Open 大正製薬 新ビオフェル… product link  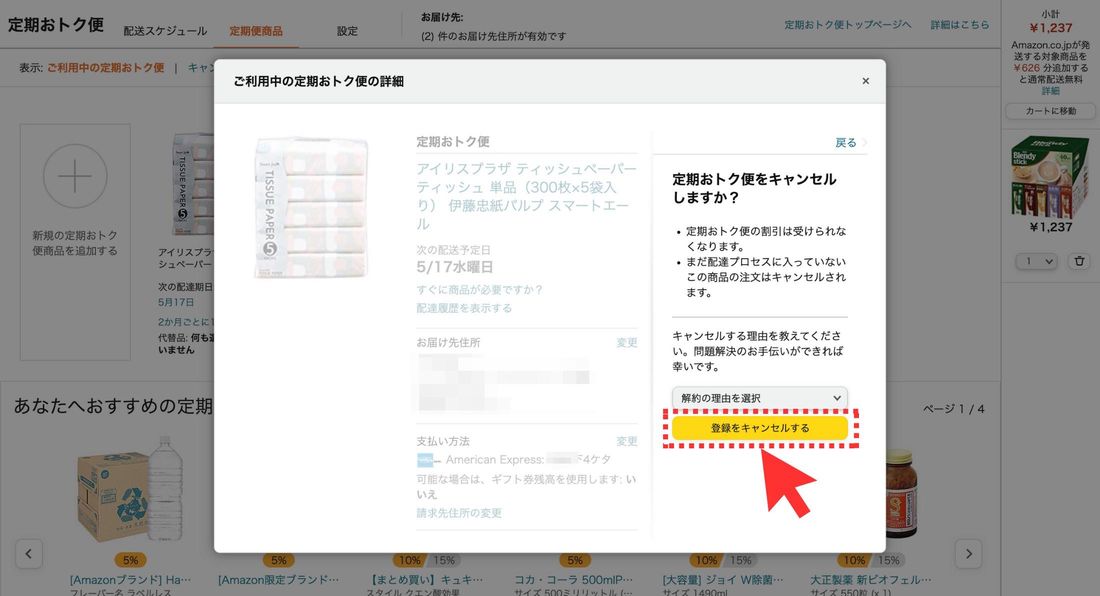click(871, 580)
